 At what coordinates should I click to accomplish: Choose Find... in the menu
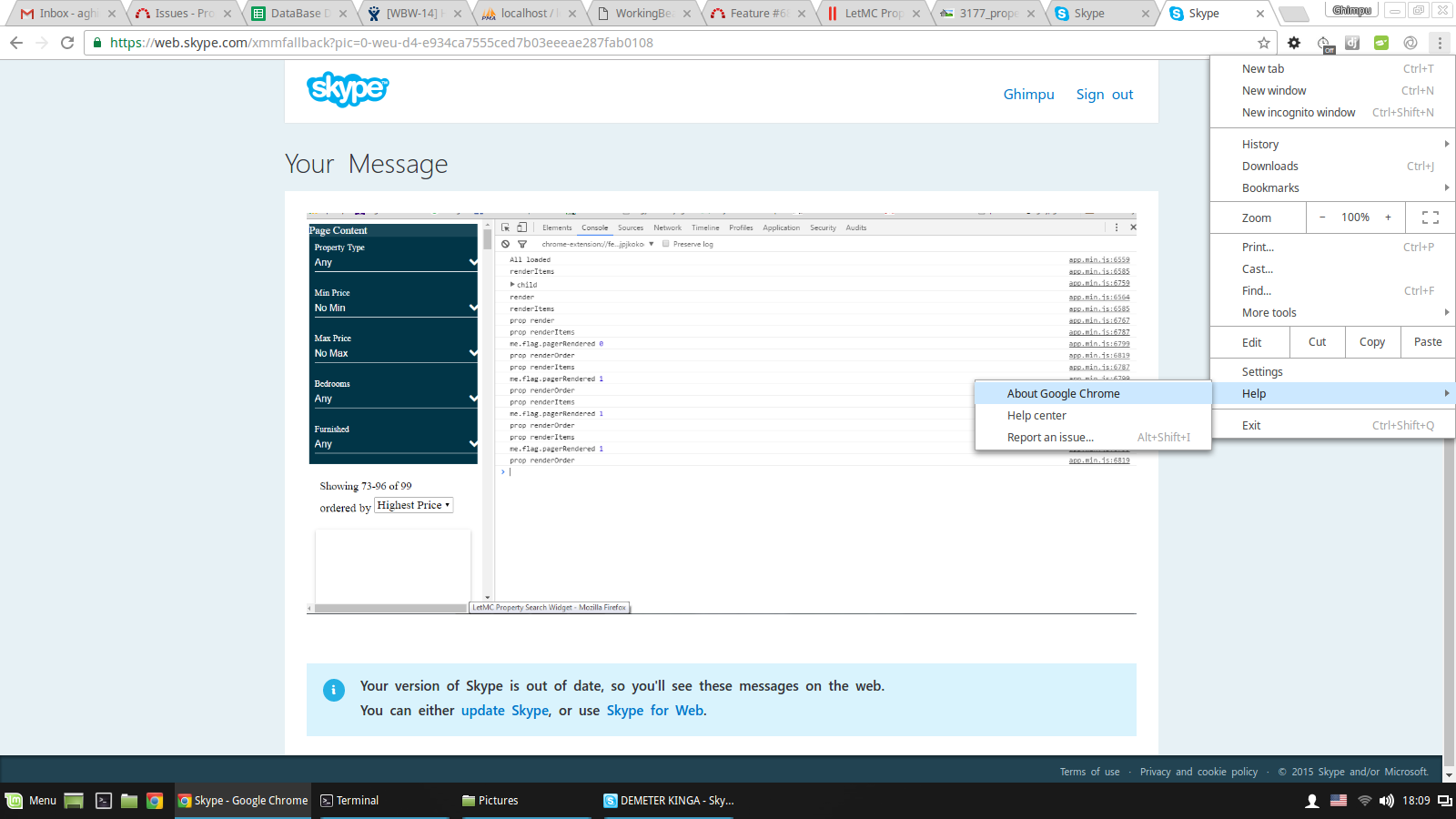click(1333, 290)
